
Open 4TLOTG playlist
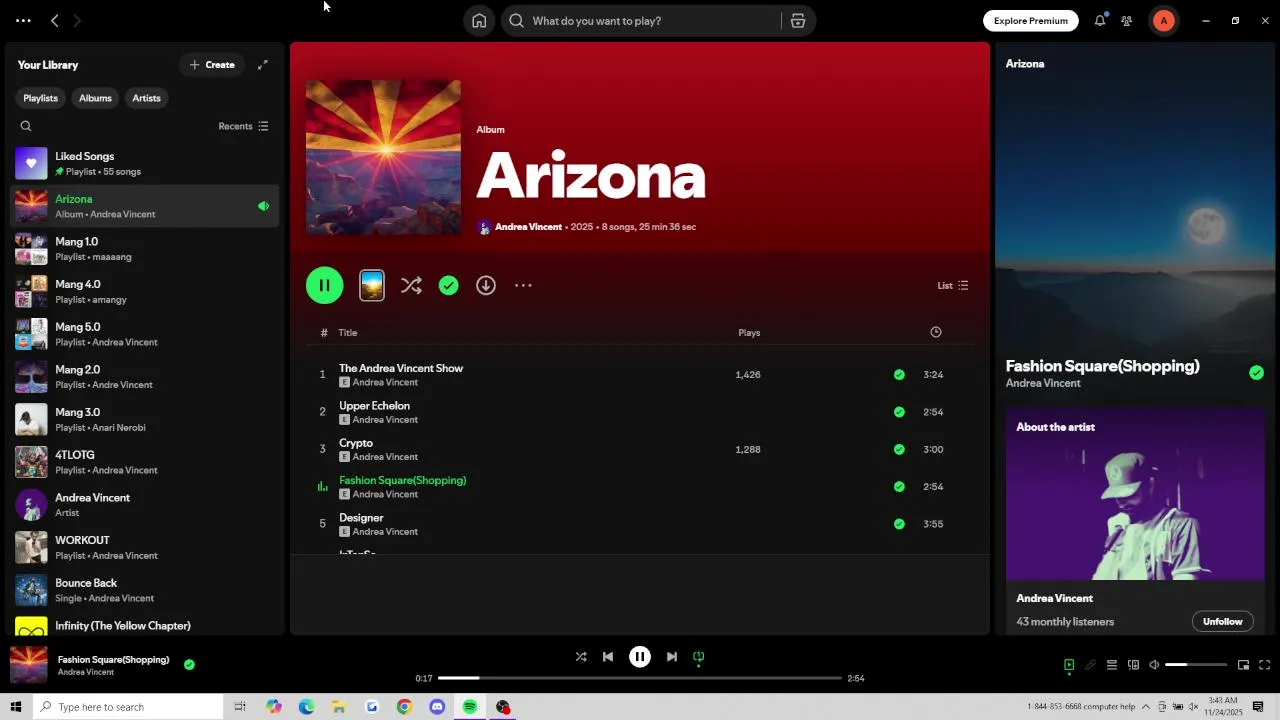(145, 462)
